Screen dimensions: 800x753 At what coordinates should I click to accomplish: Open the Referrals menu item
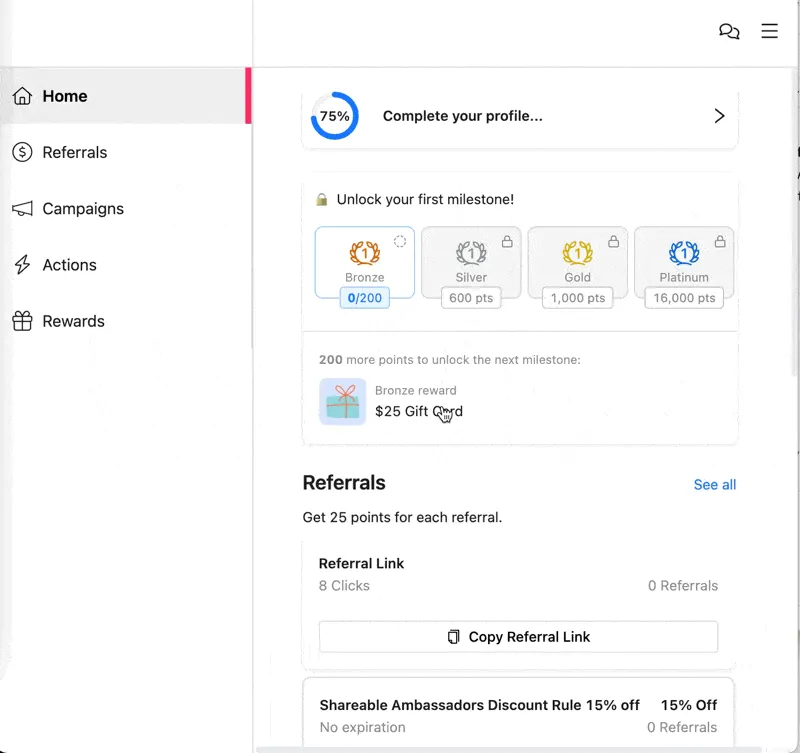126,152
